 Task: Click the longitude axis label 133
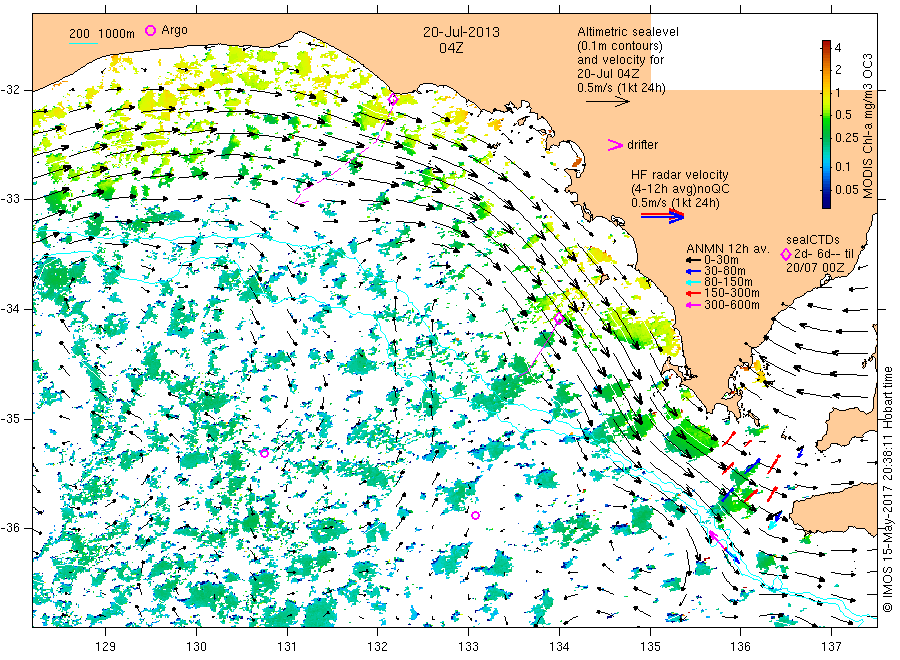468,647
